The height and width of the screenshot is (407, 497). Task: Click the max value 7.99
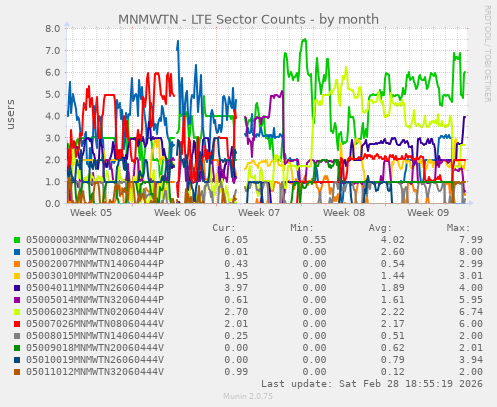471,240
